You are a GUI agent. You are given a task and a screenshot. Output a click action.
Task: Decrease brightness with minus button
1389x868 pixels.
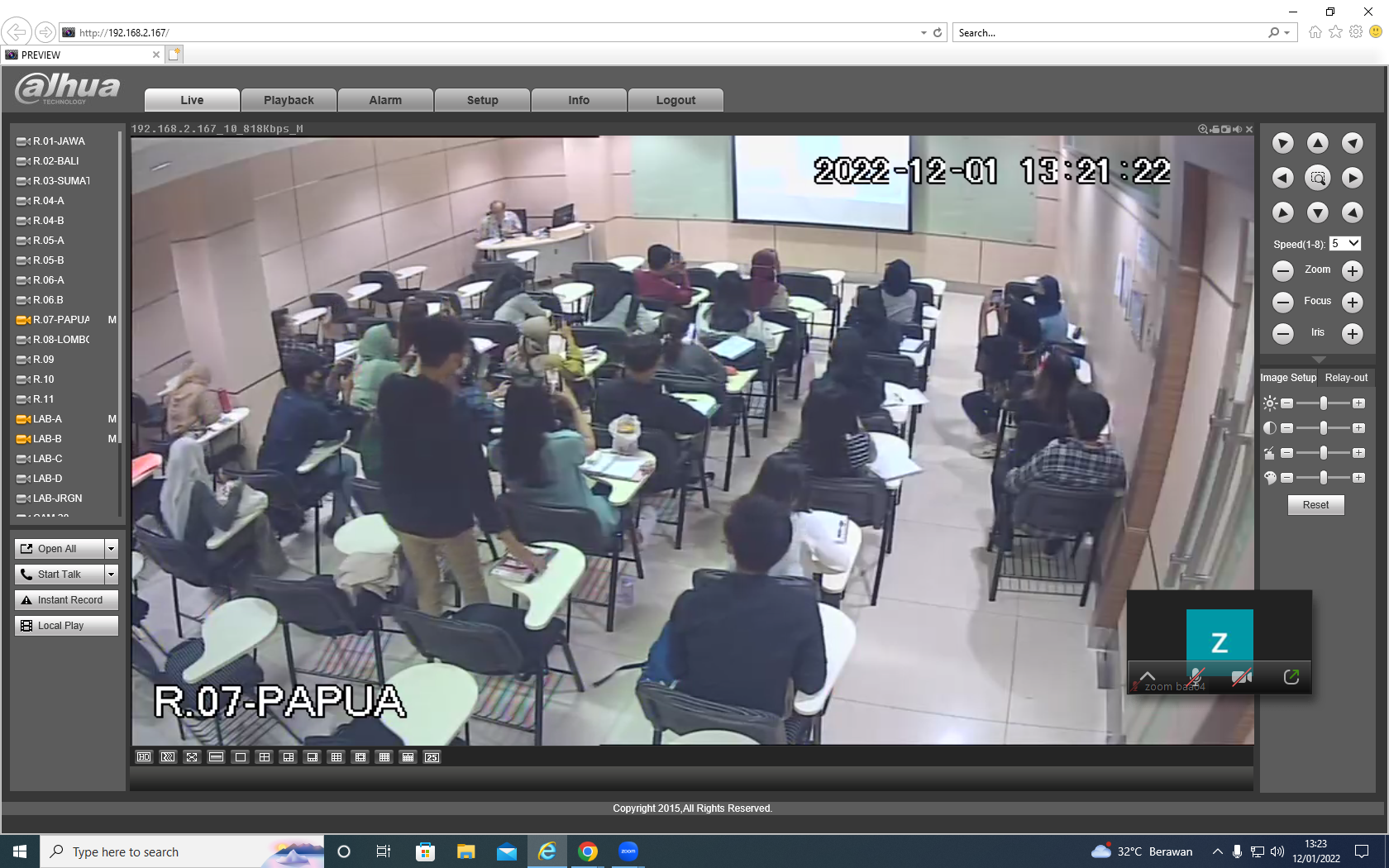[1286, 403]
